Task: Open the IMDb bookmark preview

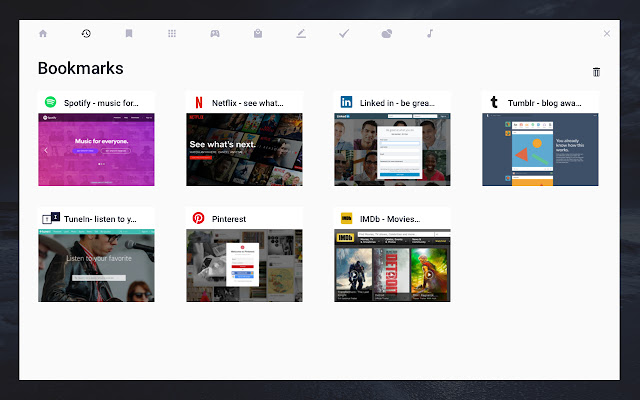Action: [392, 266]
